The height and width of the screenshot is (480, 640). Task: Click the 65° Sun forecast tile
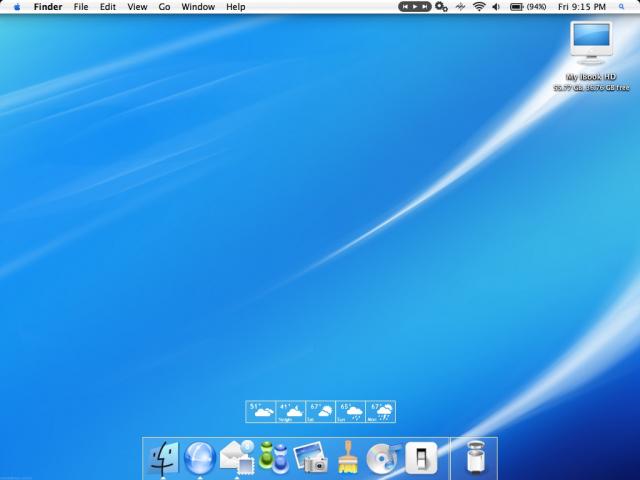point(350,411)
